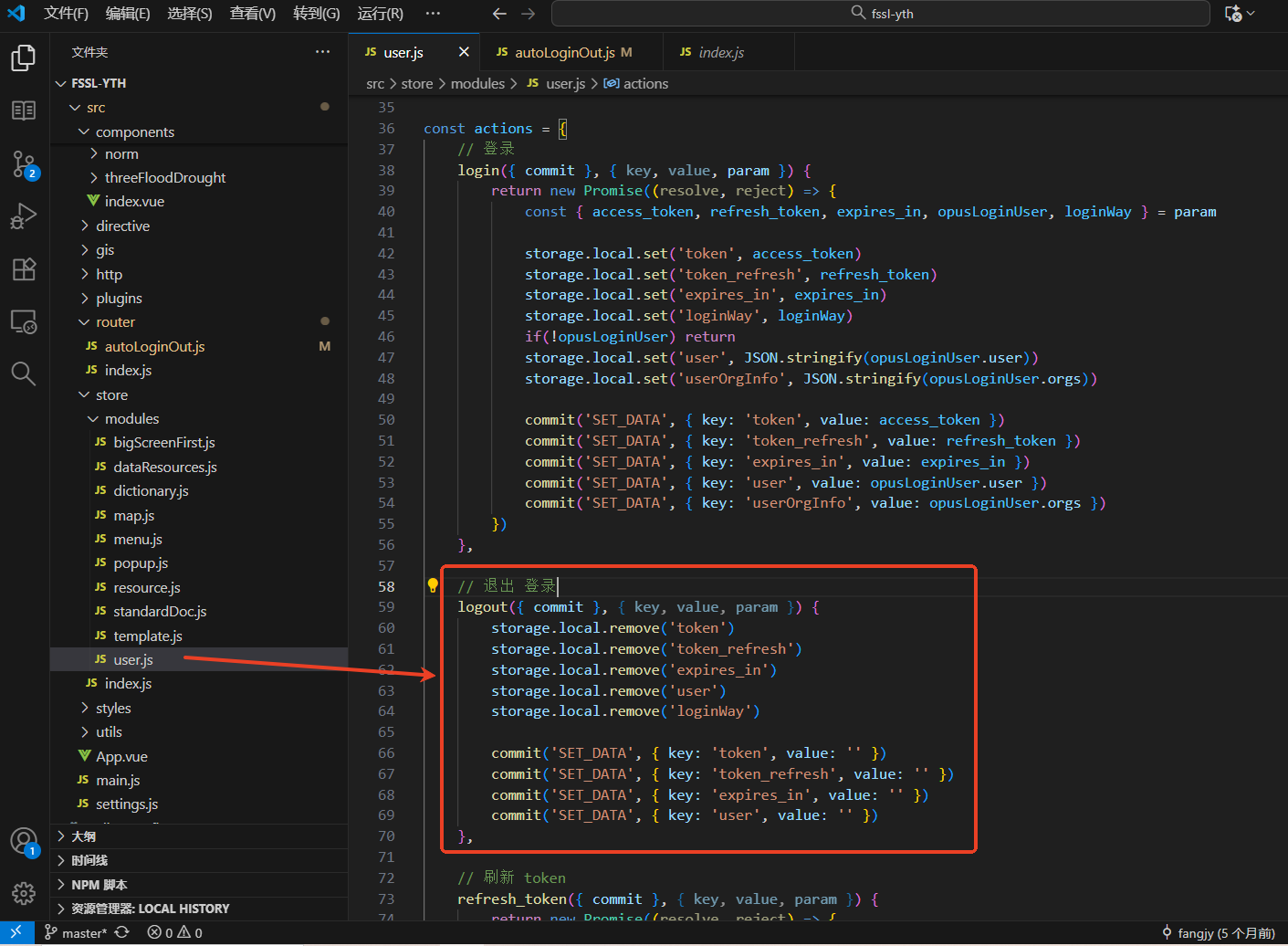Open the 选择(S) menu
The width and height of the screenshot is (1288, 946).
click(x=190, y=14)
